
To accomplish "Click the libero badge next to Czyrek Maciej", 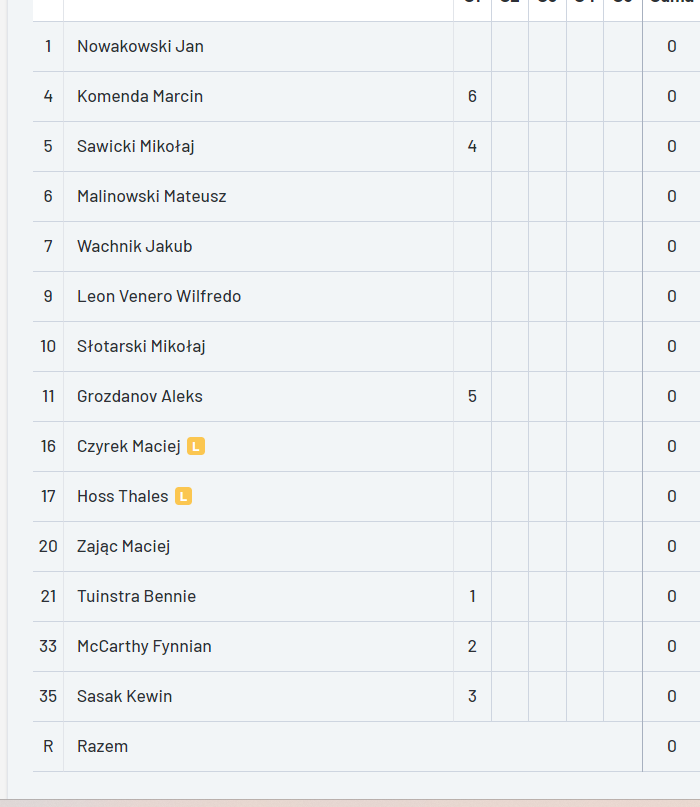I will (196, 446).
